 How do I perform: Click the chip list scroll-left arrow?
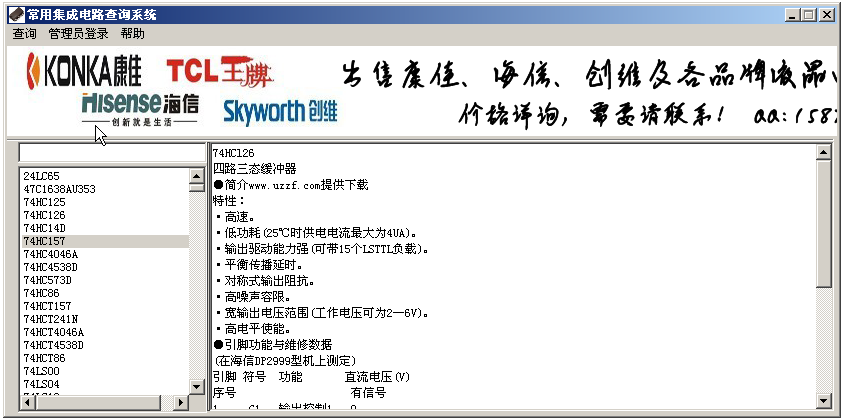[27, 402]
